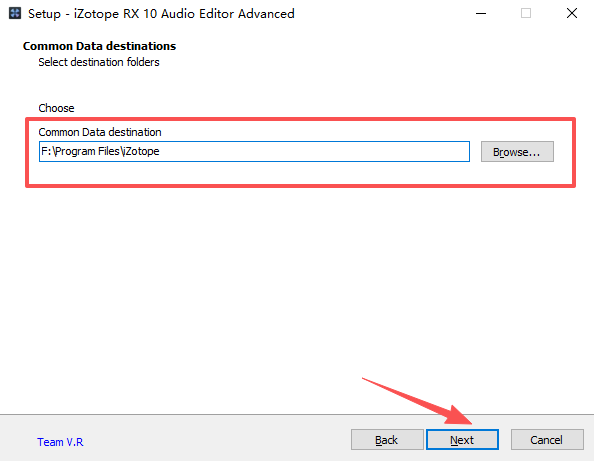Click the Select destination folders subtitle
Screen dimensions: 594x461
pyautogui.click(x=99, y=62)
